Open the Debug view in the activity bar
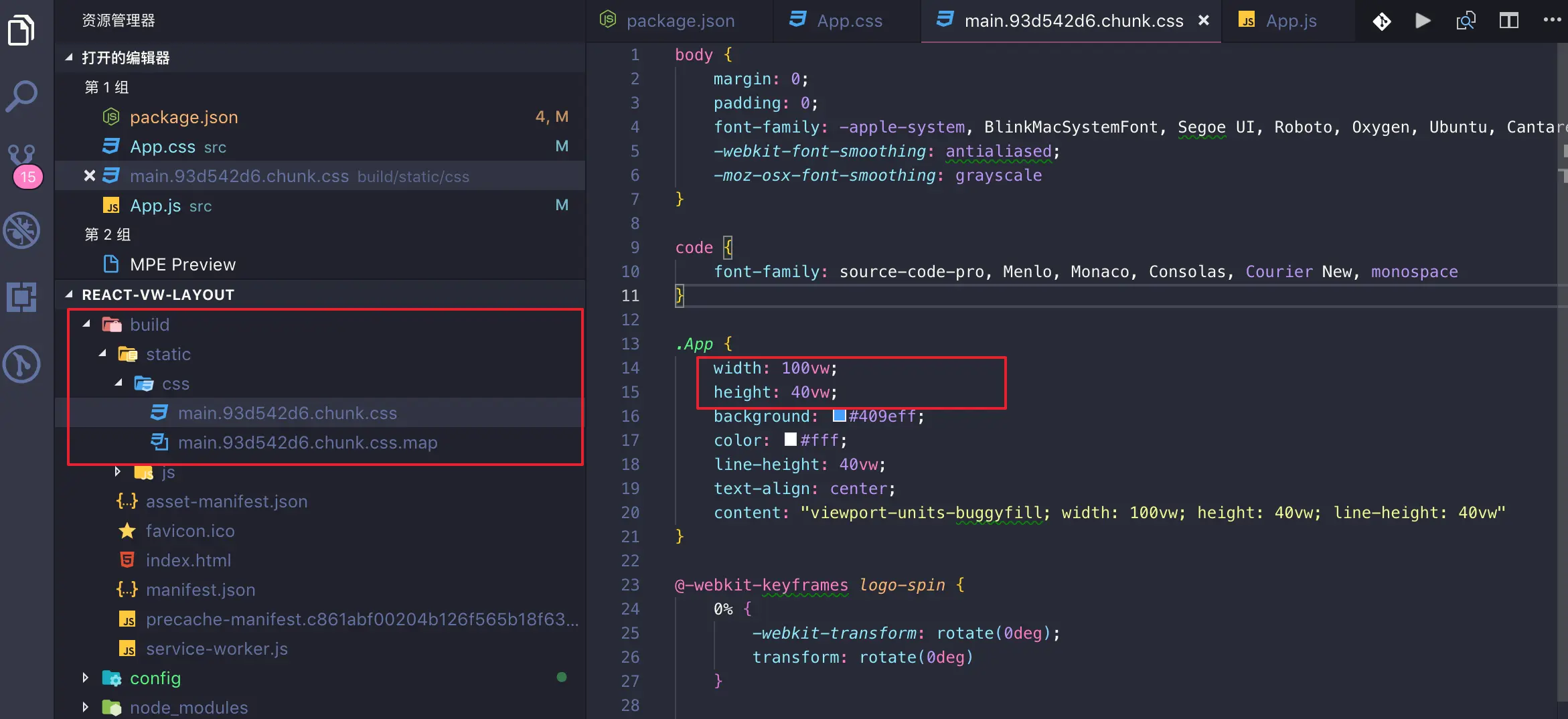 [21, 230]
